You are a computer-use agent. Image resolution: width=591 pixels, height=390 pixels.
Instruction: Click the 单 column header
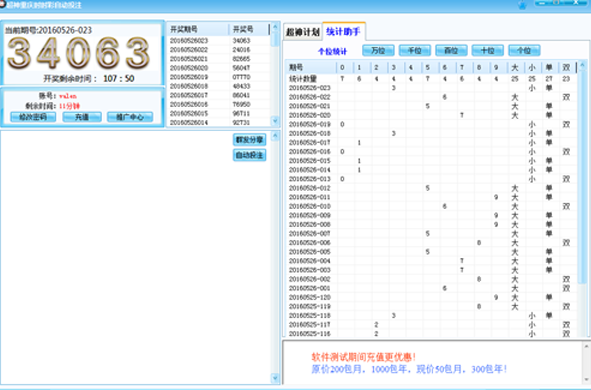549,67
